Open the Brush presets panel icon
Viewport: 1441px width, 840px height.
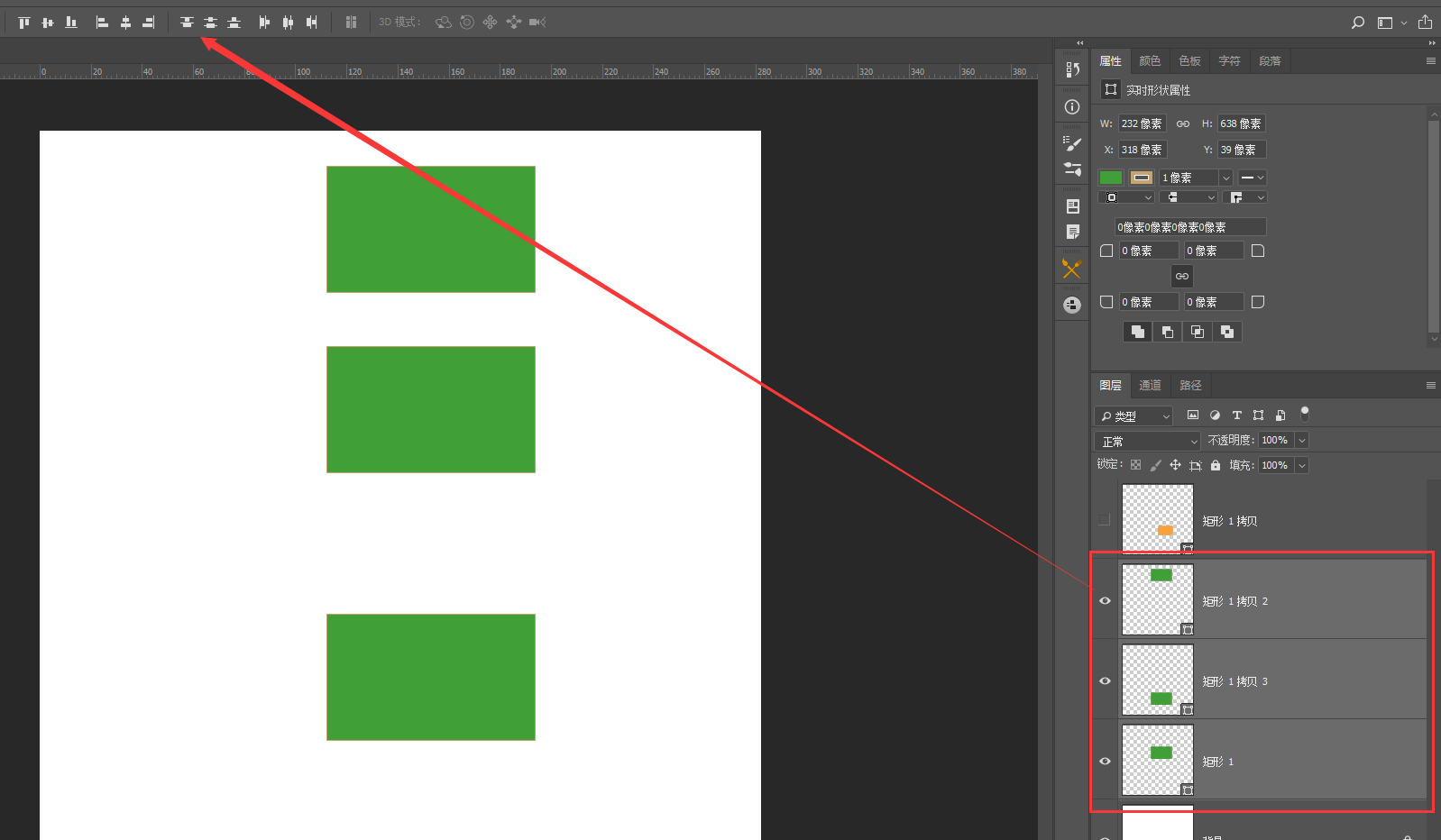[1072, 142]
